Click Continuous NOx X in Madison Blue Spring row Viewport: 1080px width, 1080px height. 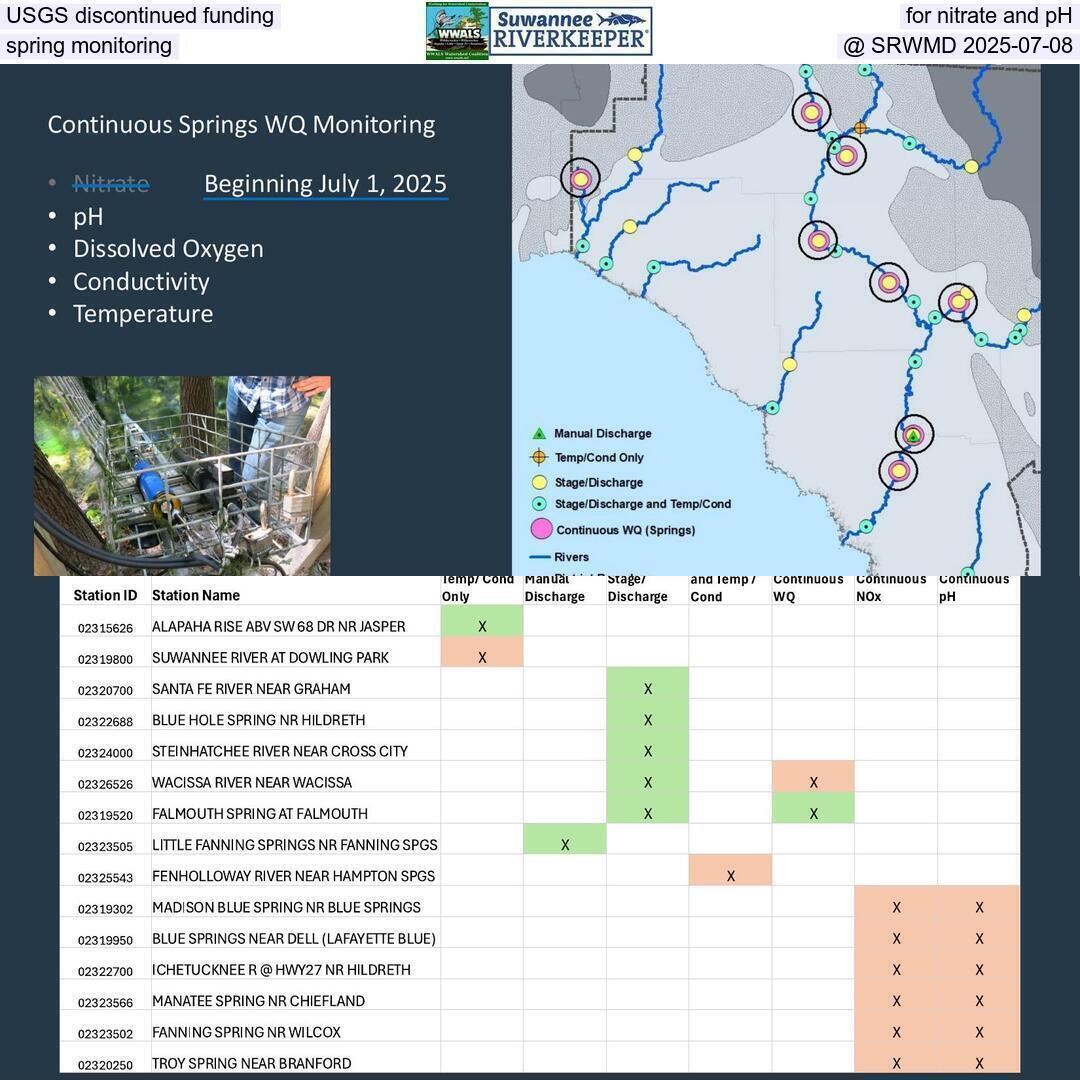pyautogui.click(x=896, y=901)
